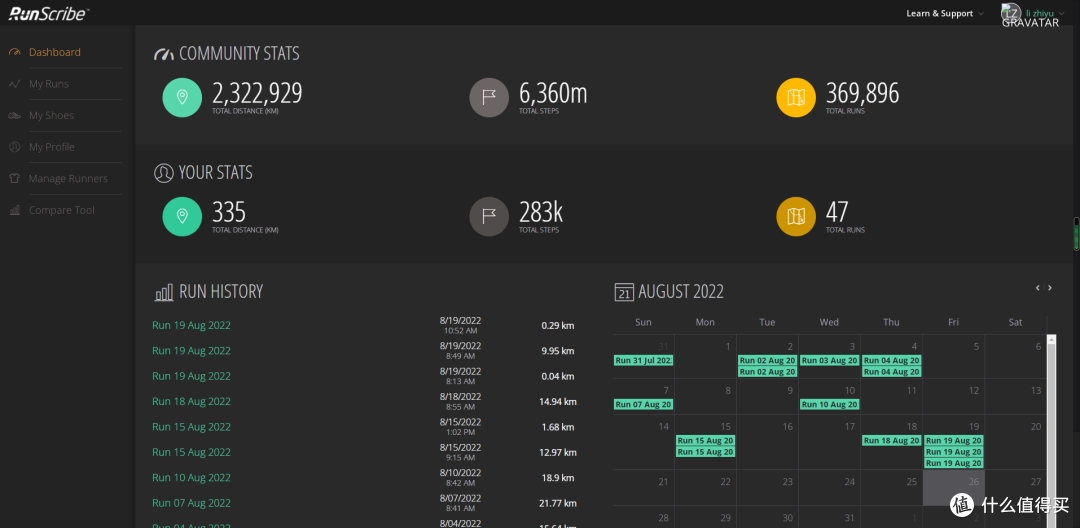Viewport: 1080px width, 528px height.
Task: Click the Manage Runners shirt icon
Action: tap(14, 179)
